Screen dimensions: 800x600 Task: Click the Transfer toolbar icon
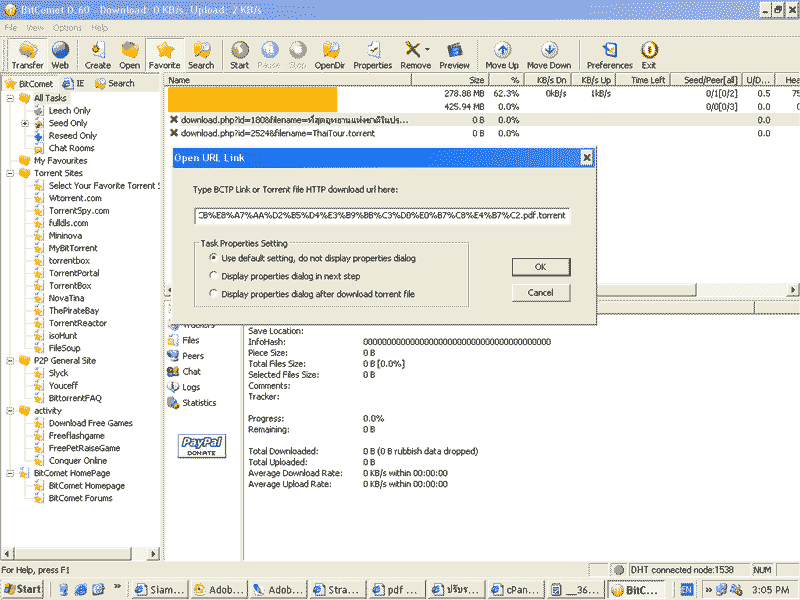tap(27, 54)
